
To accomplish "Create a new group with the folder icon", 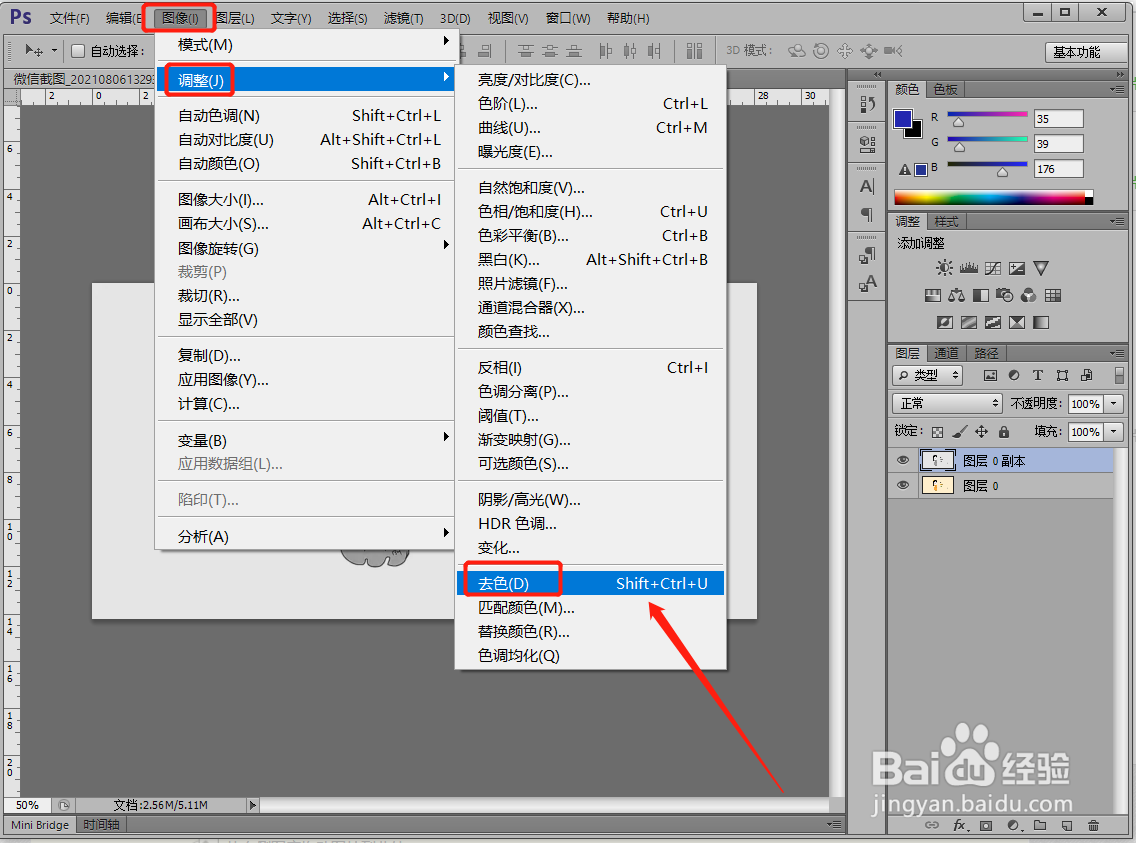I will (1040, 826).
